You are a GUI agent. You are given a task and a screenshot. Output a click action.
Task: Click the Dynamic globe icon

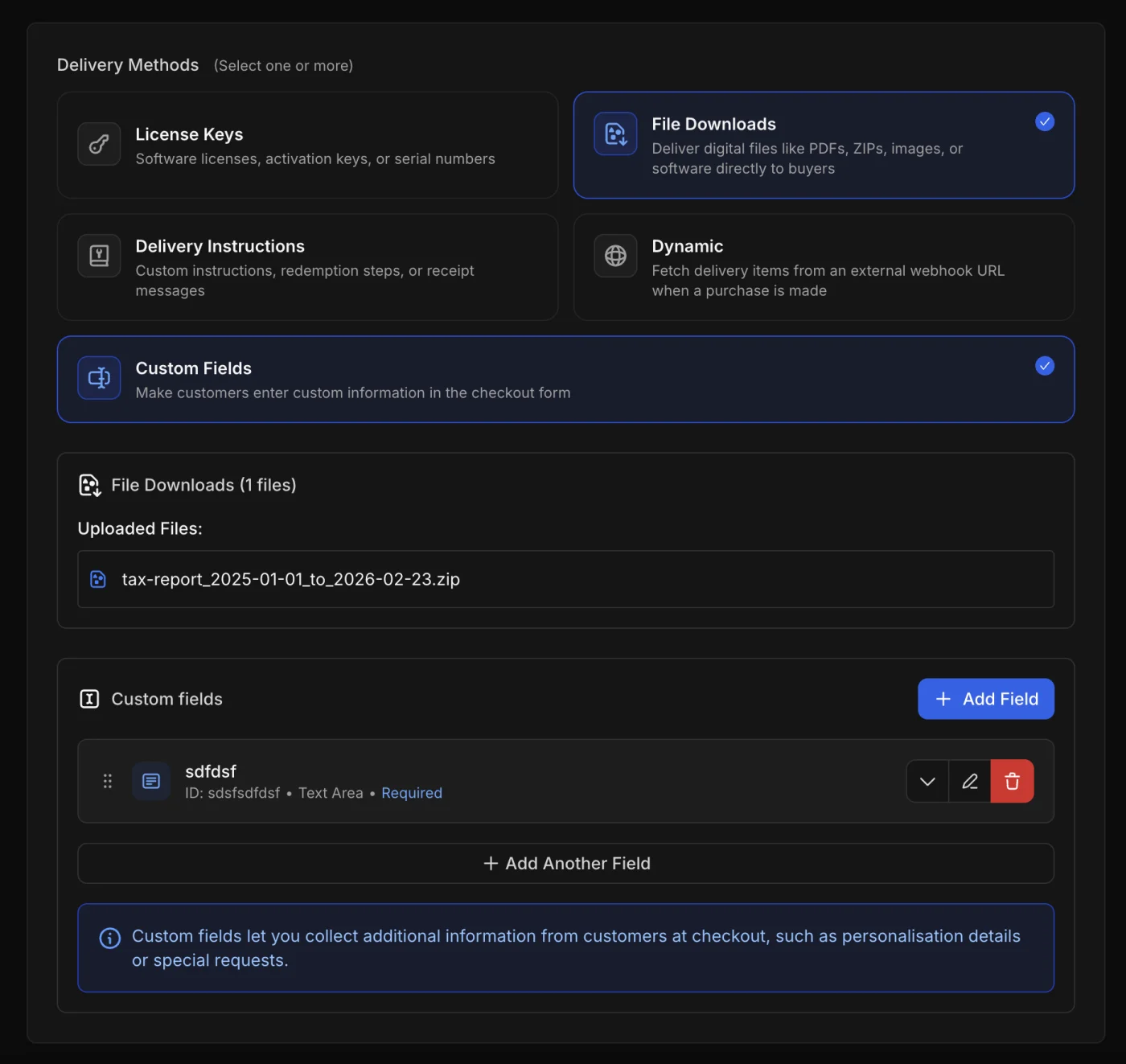pos(615,256)
